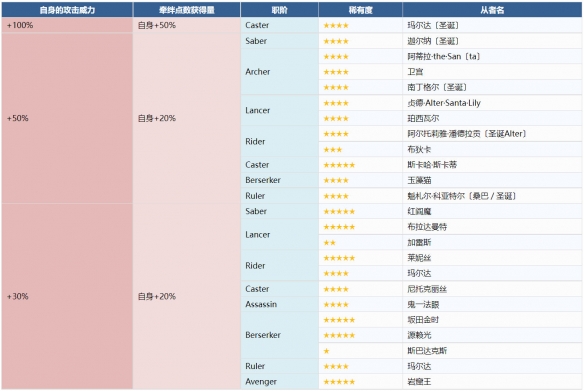
Task: Click the two-star rating beside 加雷斯
Action: tap(330, 243)
